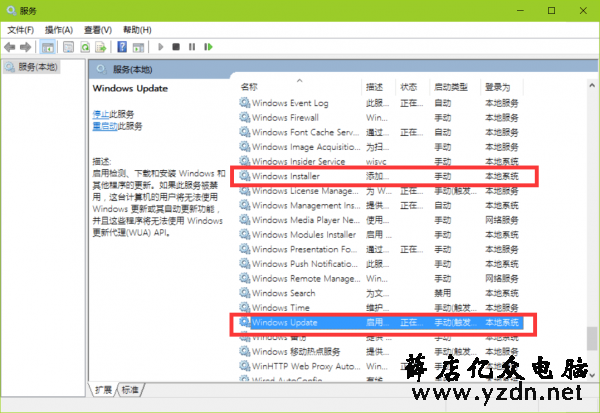Viewport: 600px width, 413px height.
Task: Open the 文件(F) menu
Action: [x=21, y=30]
